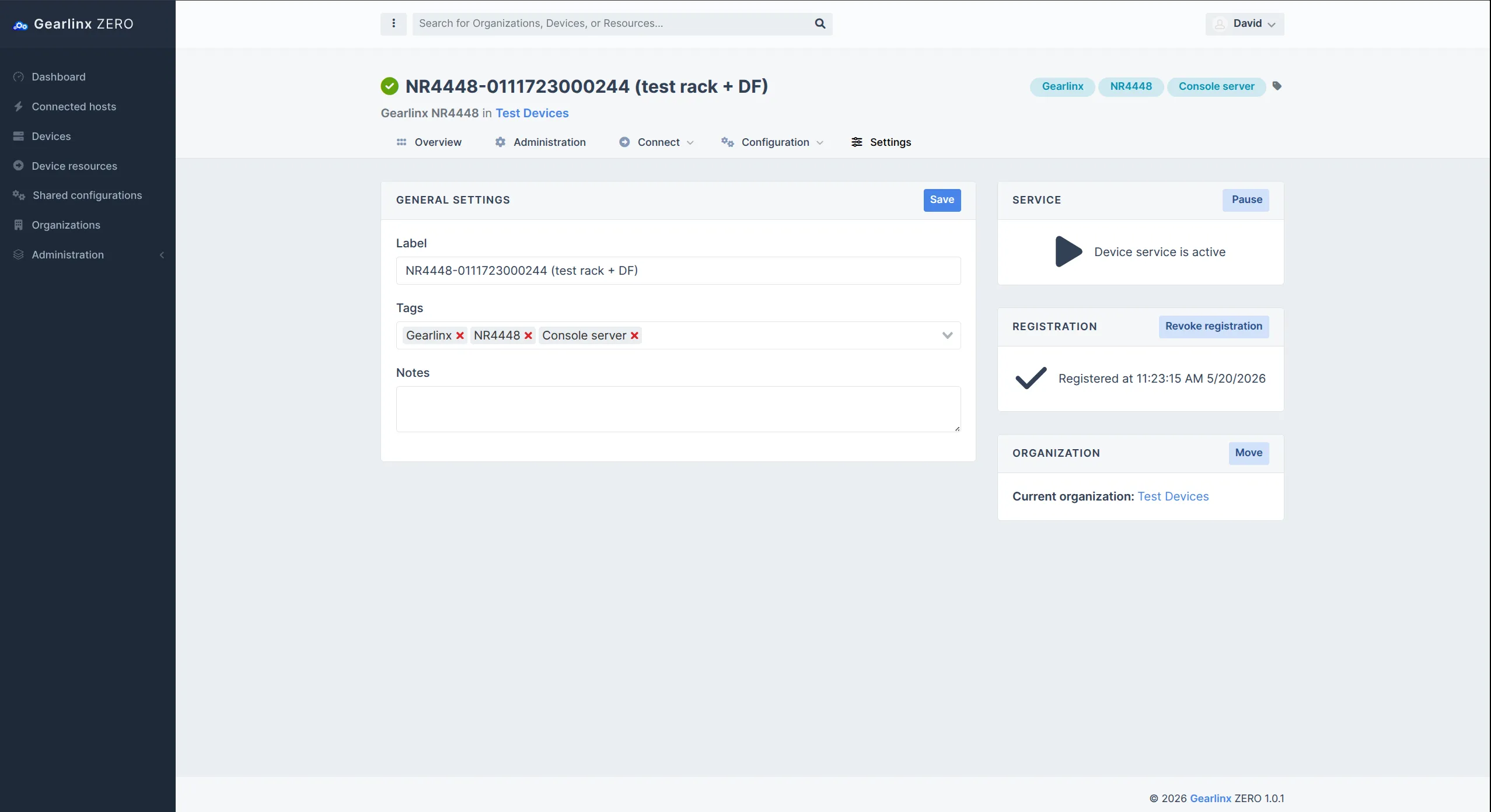
Task: Open the three-dot options menu
Action: (x=393, y=23)
